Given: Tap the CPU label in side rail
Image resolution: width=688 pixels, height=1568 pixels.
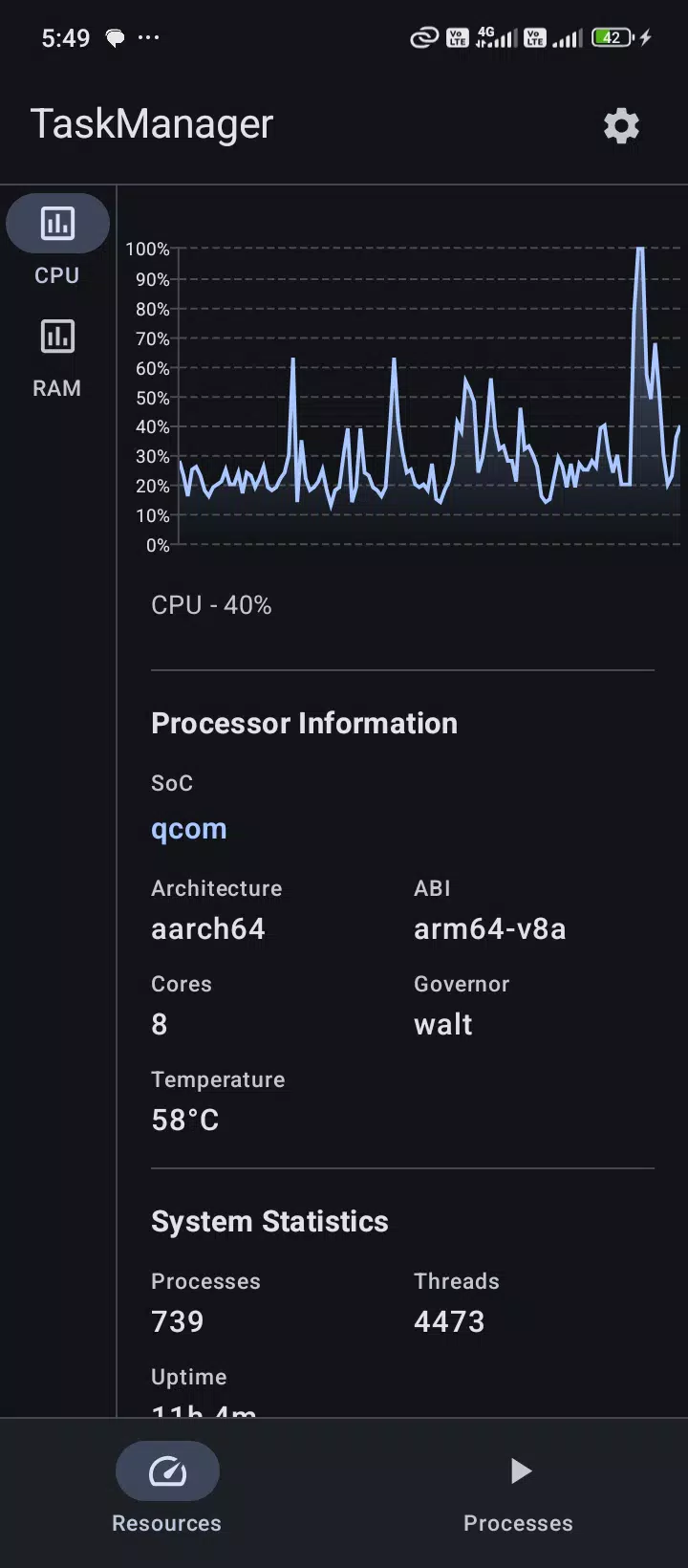Looking at the screenshot, I should pyautogui.click(x=57, y=275).
